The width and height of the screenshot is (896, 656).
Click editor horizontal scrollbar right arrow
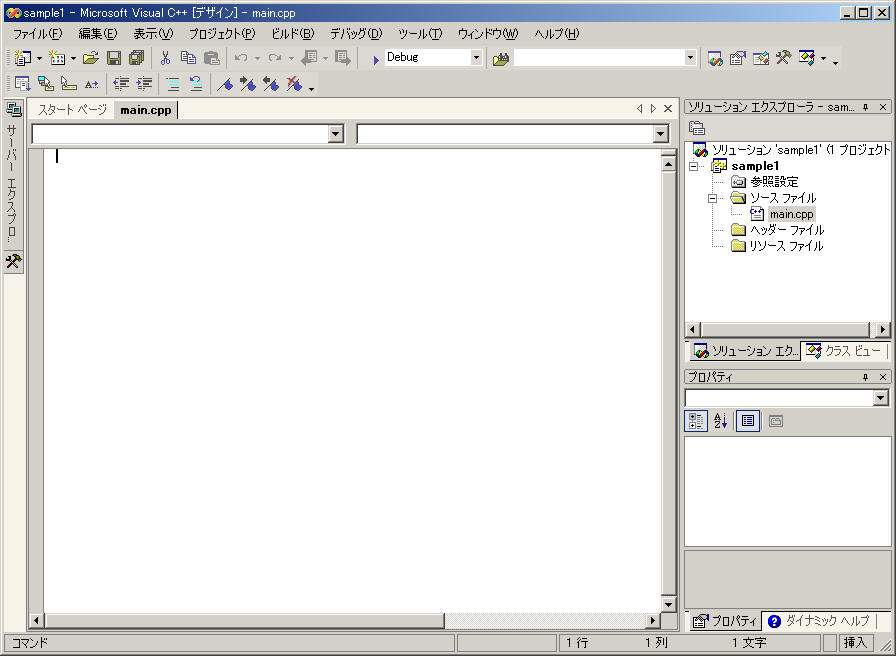(x=652, y=621)
